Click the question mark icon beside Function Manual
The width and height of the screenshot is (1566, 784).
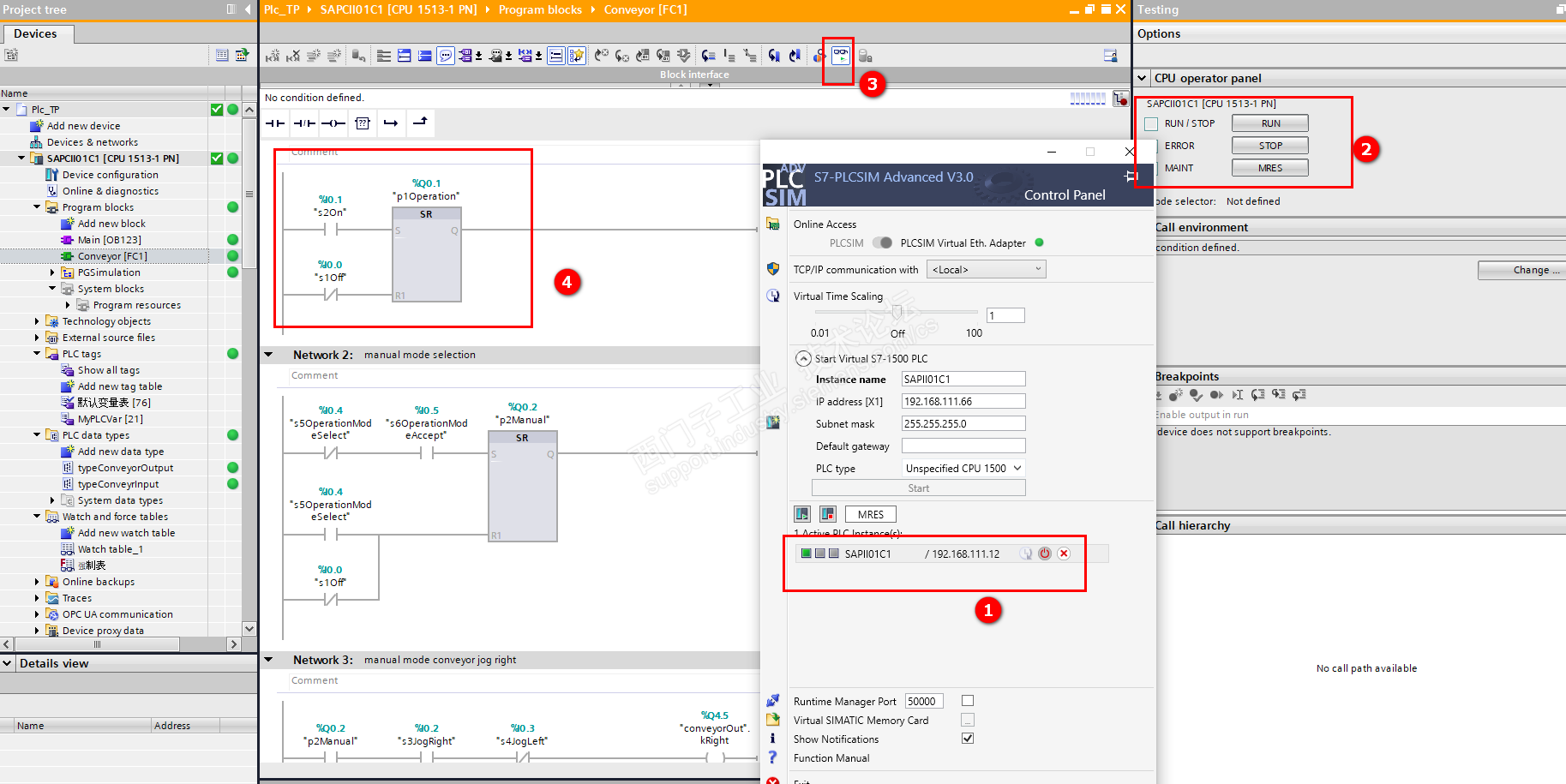coord(773,757)
